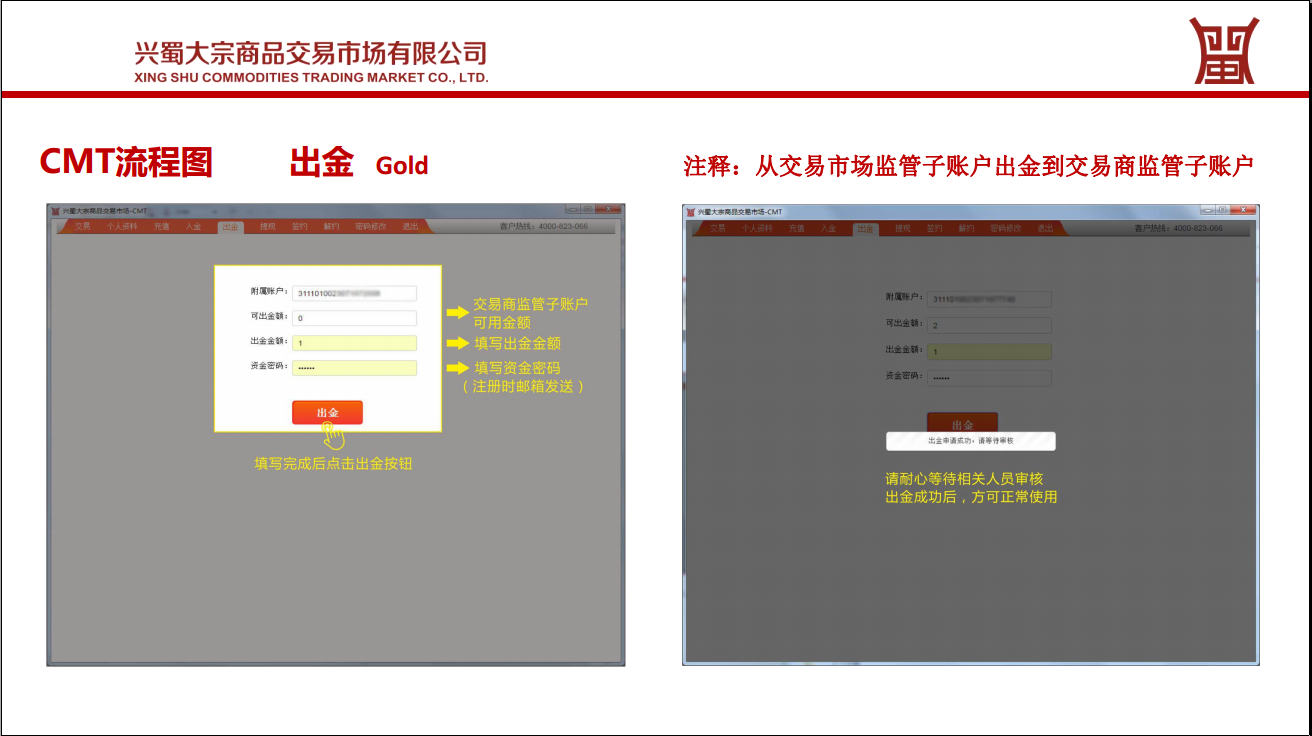Viewport: 1312px width, 736px height.
Task: Open 个人资料 tab in the window with 可出金额 0
Action: [x=122, y=227]
